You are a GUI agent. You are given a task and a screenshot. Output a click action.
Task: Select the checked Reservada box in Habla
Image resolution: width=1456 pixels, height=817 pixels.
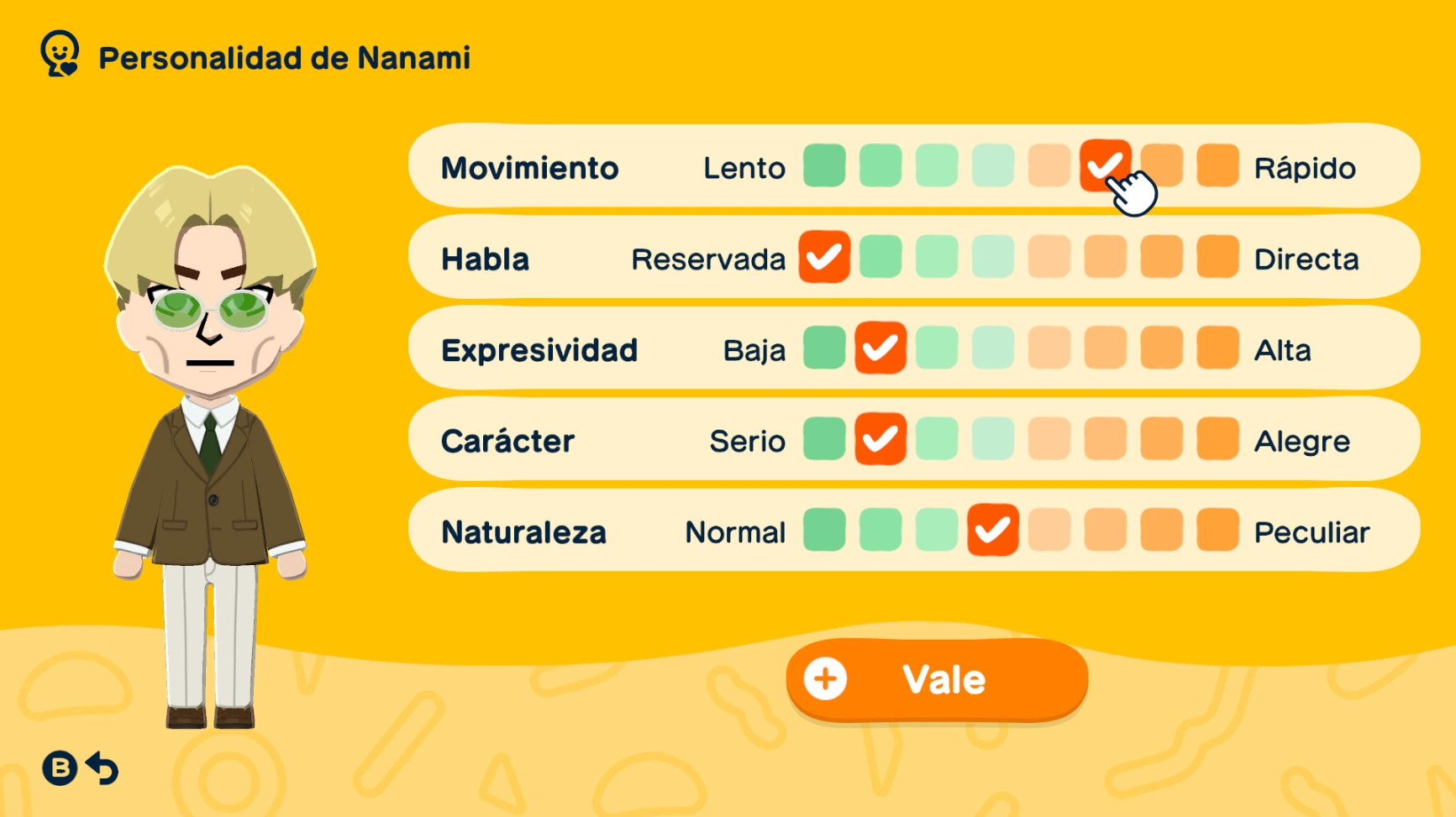point(824,257)
